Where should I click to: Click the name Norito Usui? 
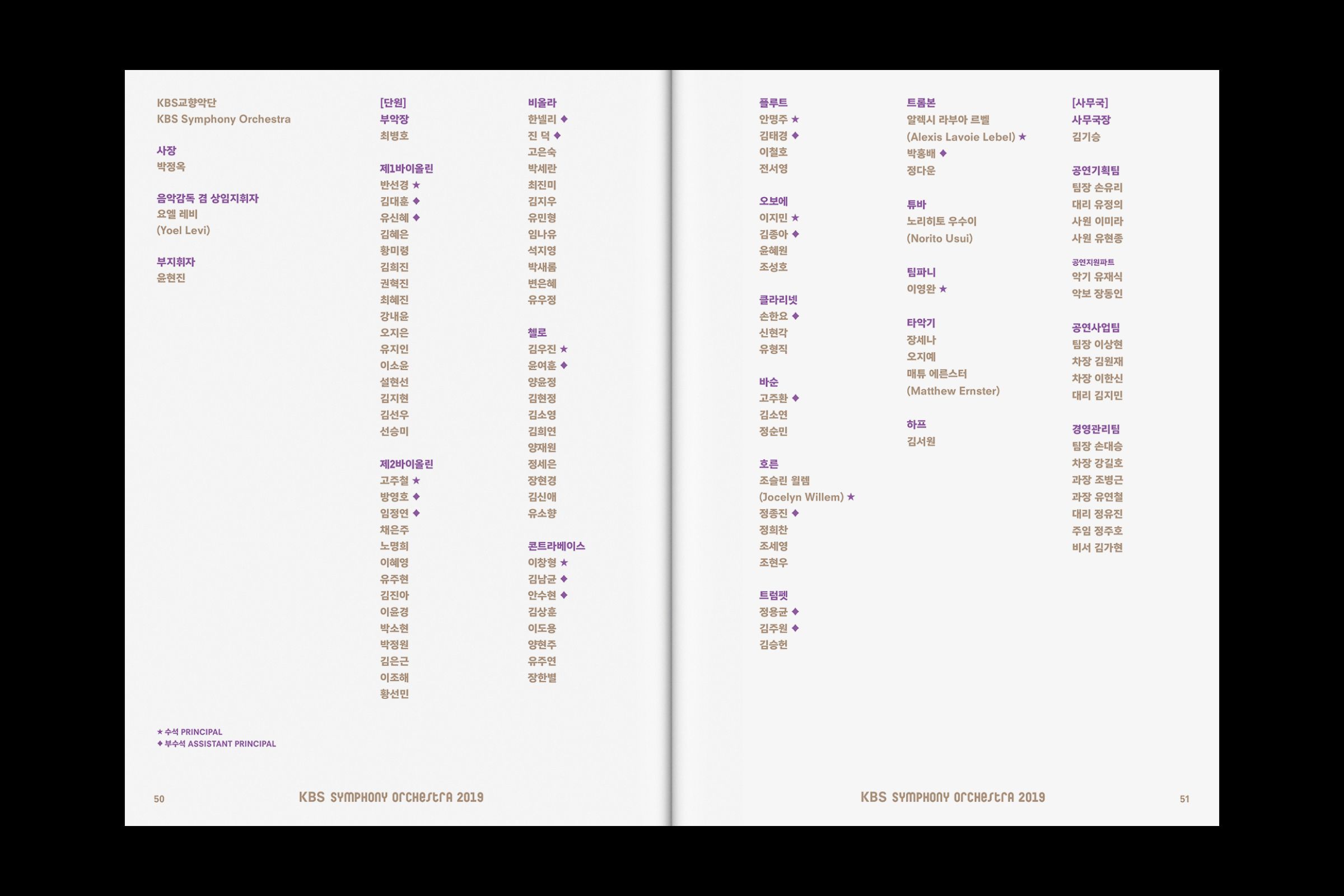point(940,239)
